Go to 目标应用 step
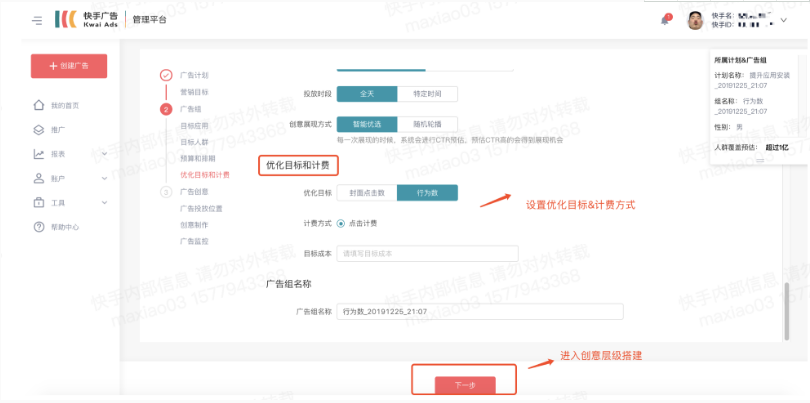 pyautogui.click(x=194, y=126)
